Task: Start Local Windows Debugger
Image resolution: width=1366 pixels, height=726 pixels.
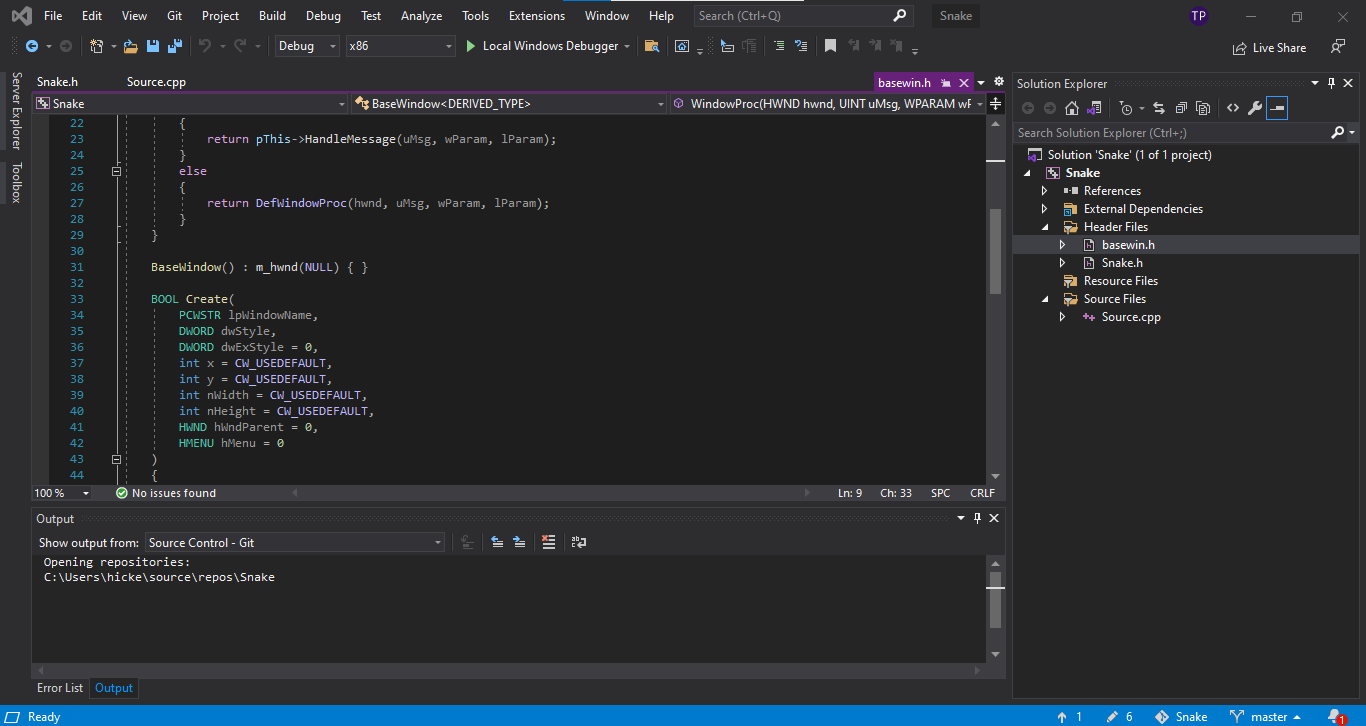Action: coord(548,46)
